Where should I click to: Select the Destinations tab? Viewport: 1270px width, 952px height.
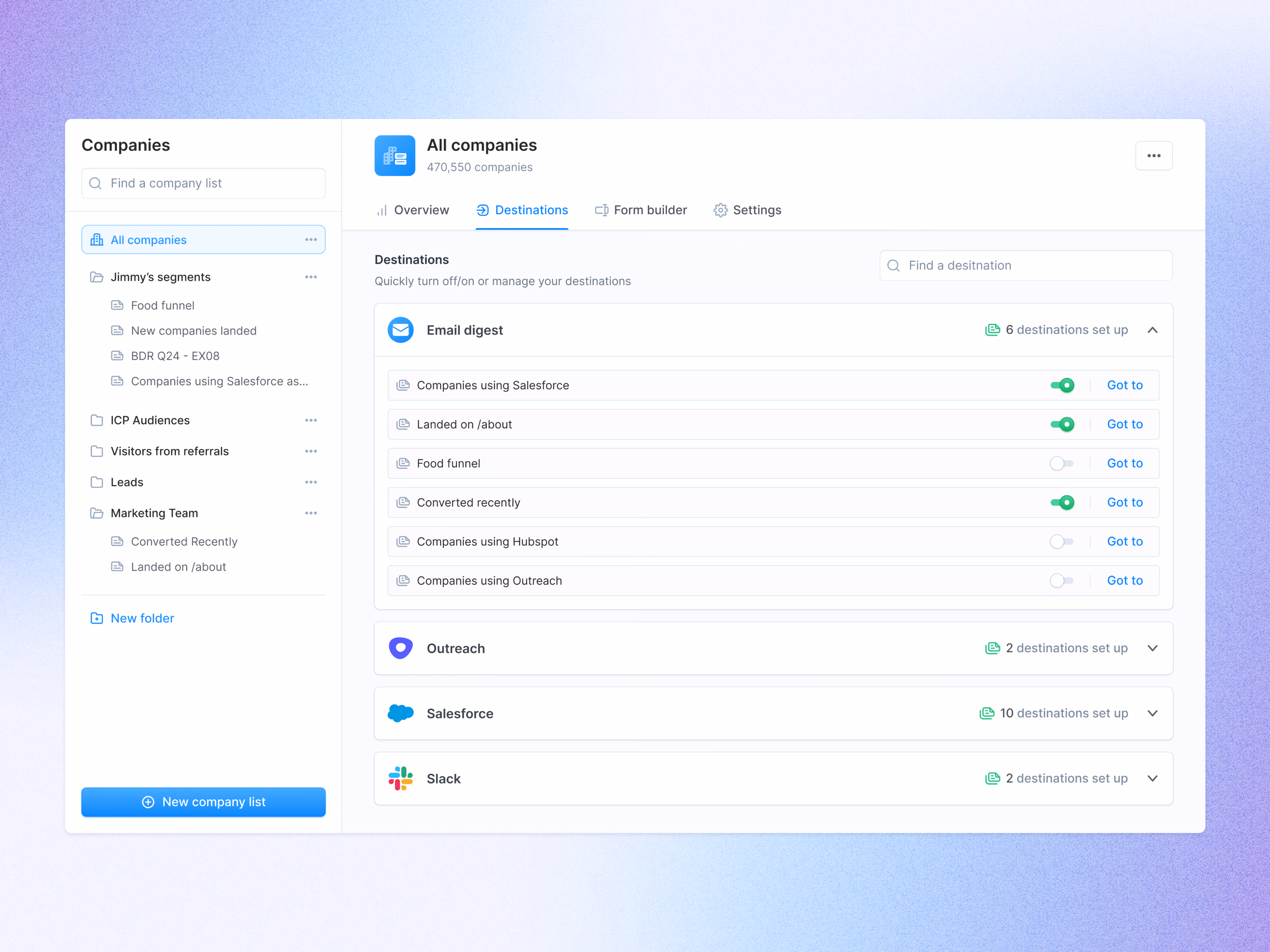[522, 210]
